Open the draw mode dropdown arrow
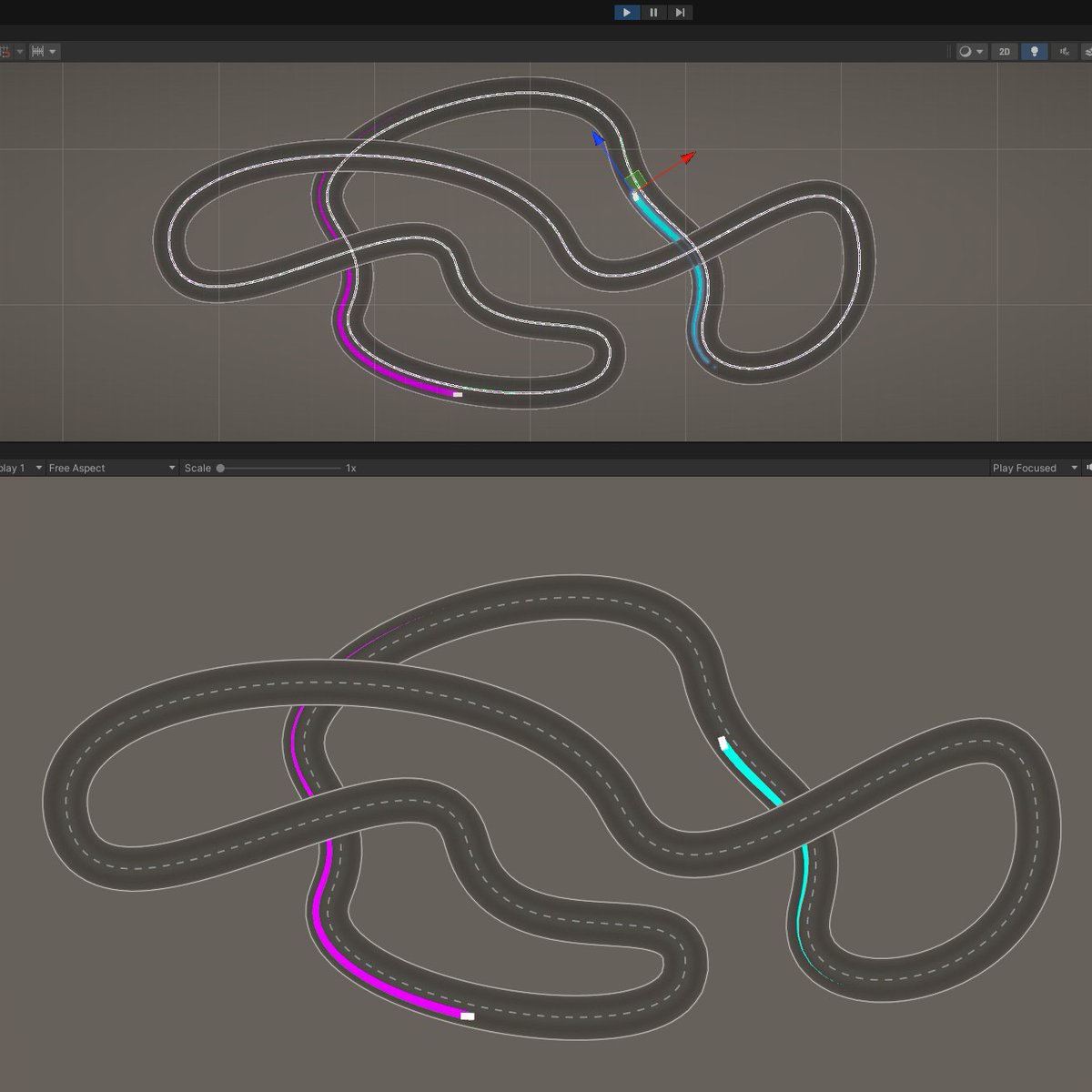Screen dimensions: 1092x1092 click(980, 52)
